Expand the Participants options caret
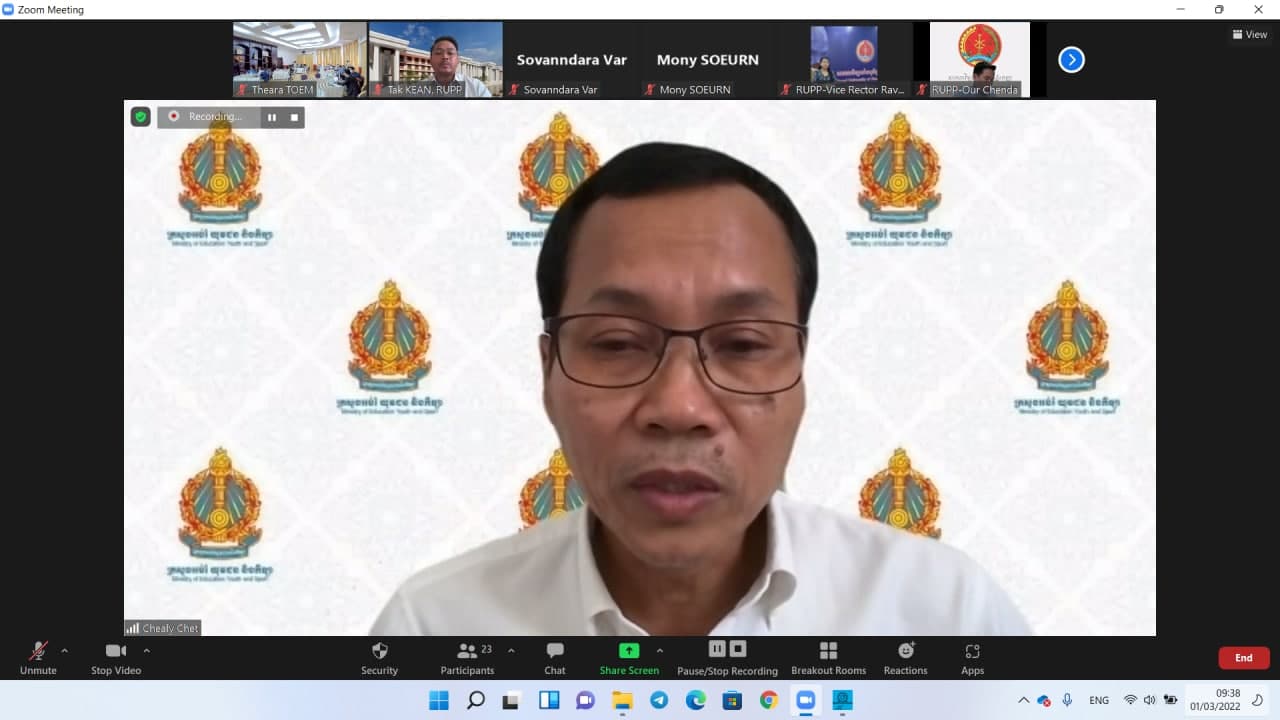The width and height of the screenshot is (1280, 720). 511,651
